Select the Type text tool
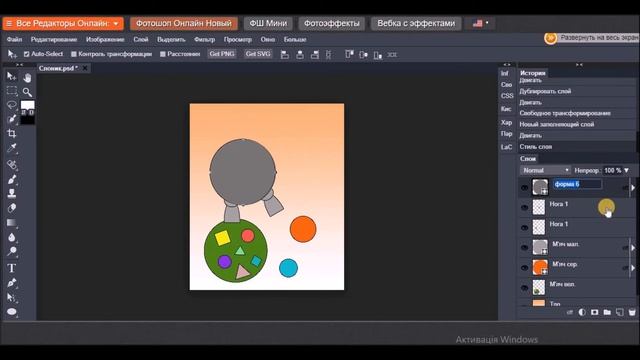Image resolution: width=640 pixels, height=360 pixels. point(11,268)
